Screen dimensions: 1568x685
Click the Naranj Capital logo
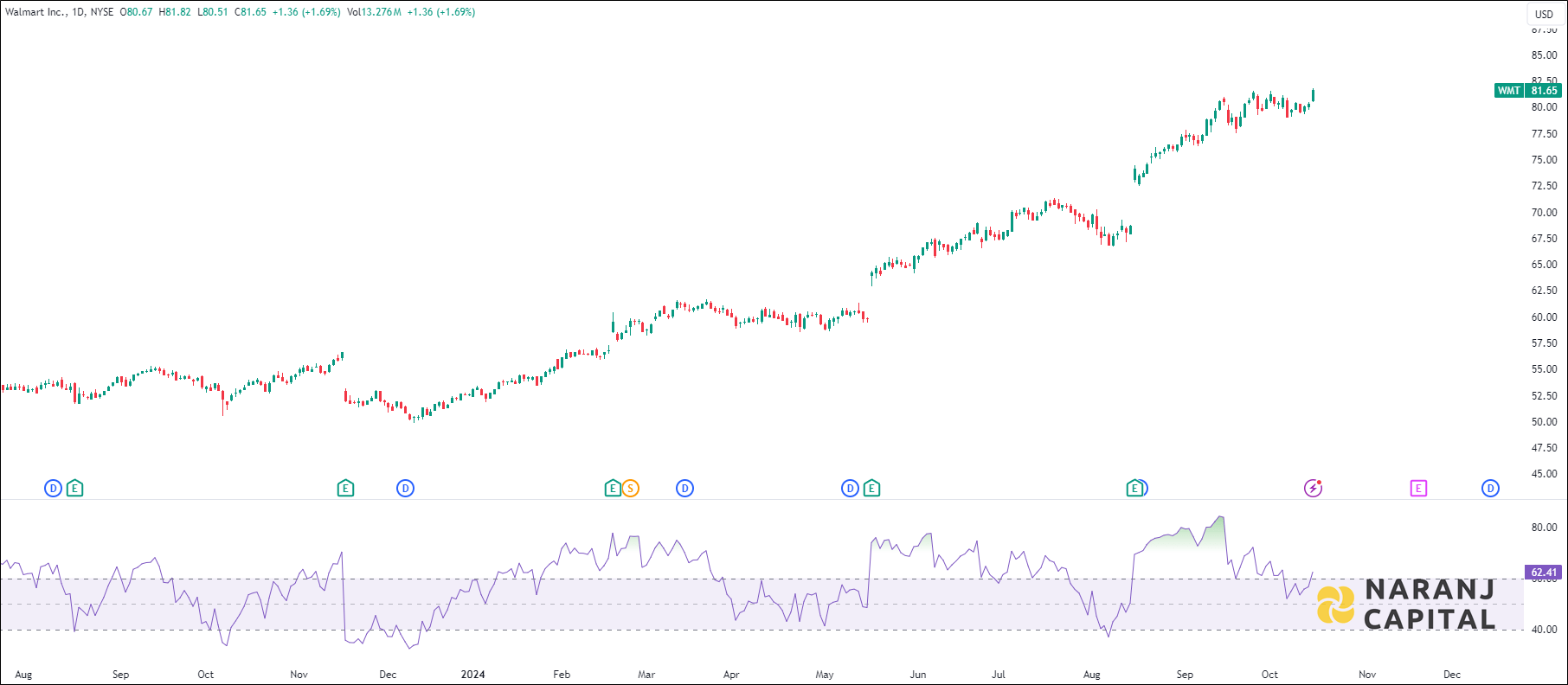click(x=1406, y=604)
